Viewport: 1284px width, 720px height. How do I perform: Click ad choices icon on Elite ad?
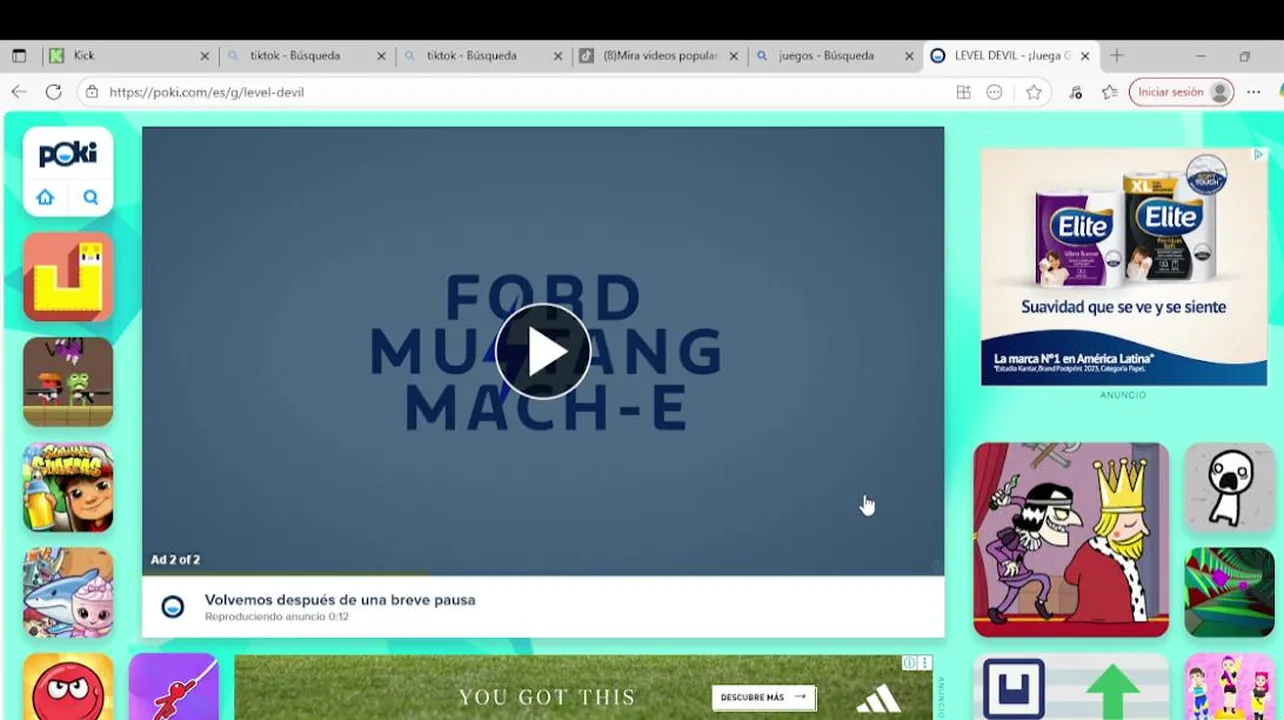(1258, 155)
